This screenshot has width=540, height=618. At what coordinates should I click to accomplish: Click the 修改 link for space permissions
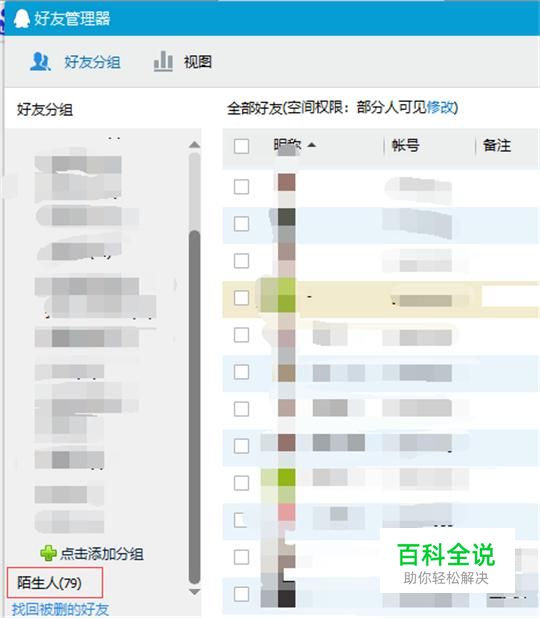pyautogui.click(x=440, y=107)
